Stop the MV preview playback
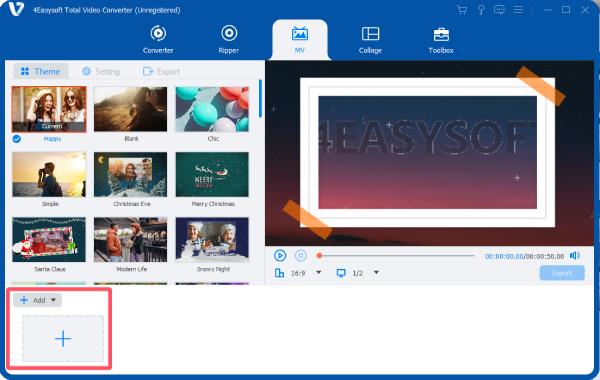Image resolution: width=600 pixels, height=380 pixels. (x=301, y=255)
